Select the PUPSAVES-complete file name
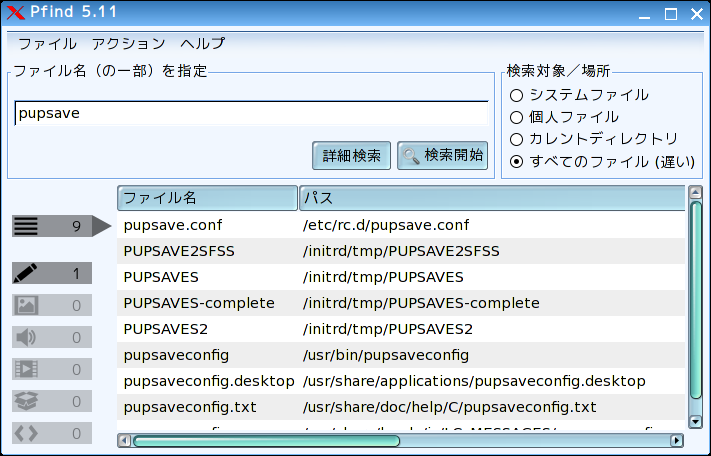The width and height of the screenshot is (711, 456). click(199, 303)
